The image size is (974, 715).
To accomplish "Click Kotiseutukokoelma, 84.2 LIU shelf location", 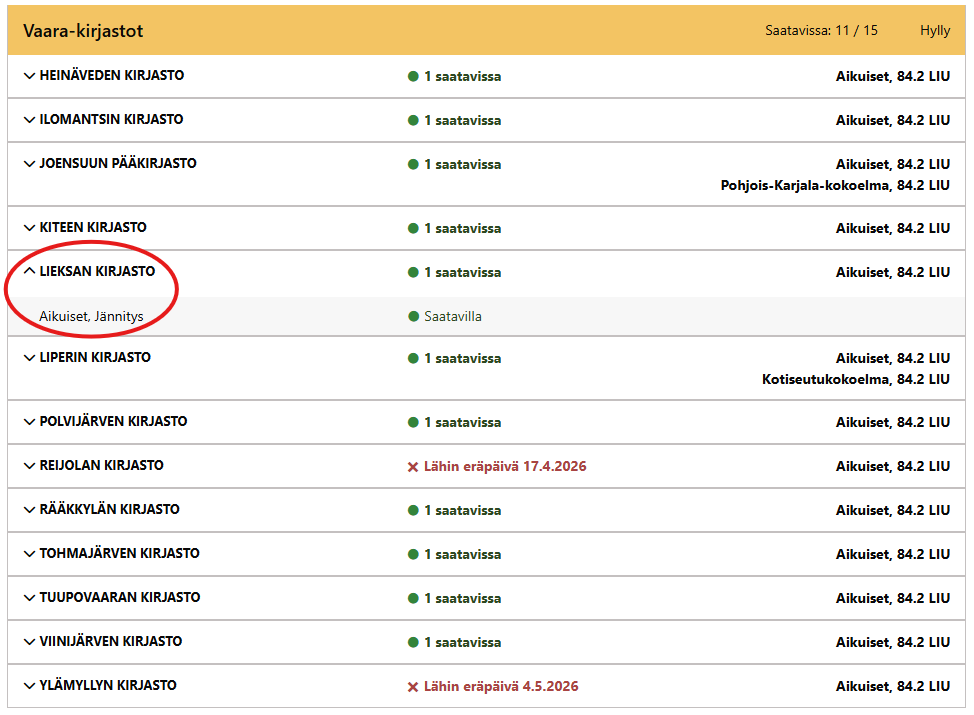I will pyautogui.click(x=855, y=380).
